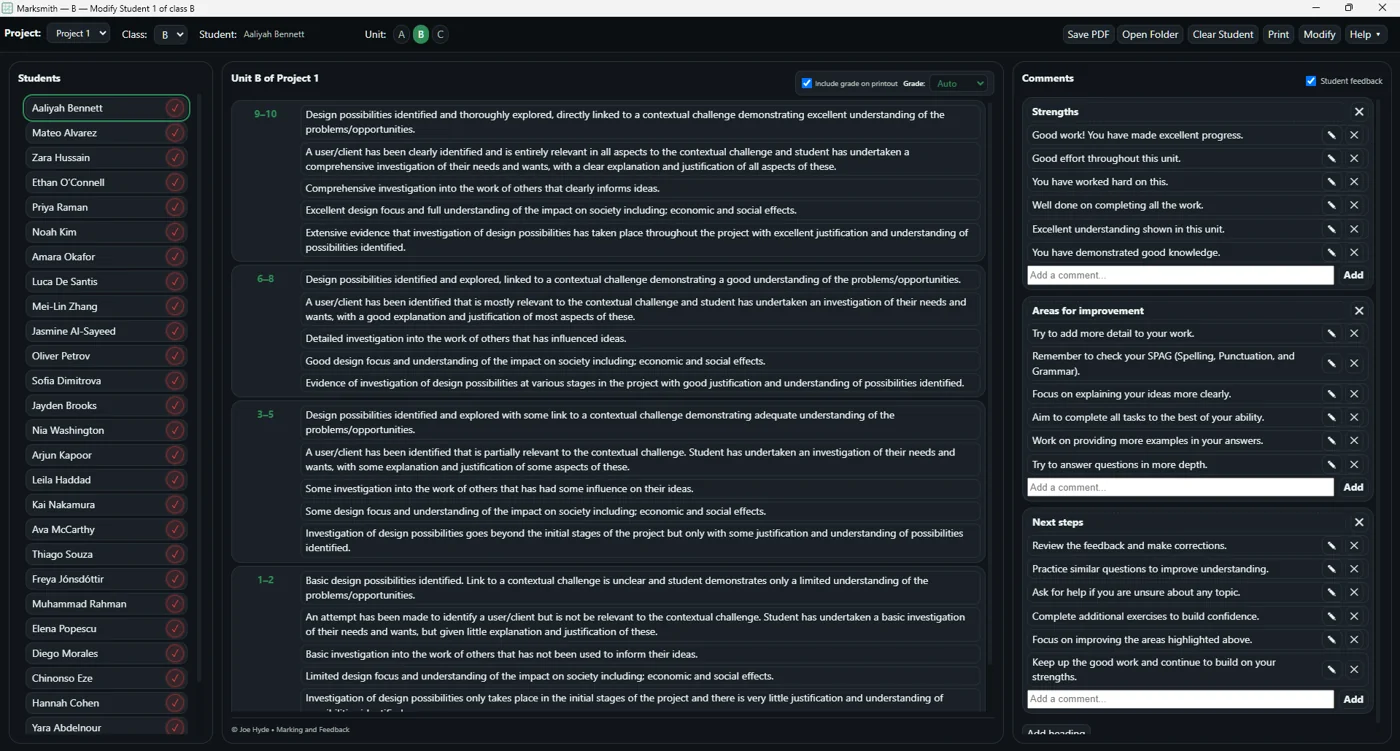Click the Save PDF button
Screen dimensions: 1400x751
[x=1087, y=35]
